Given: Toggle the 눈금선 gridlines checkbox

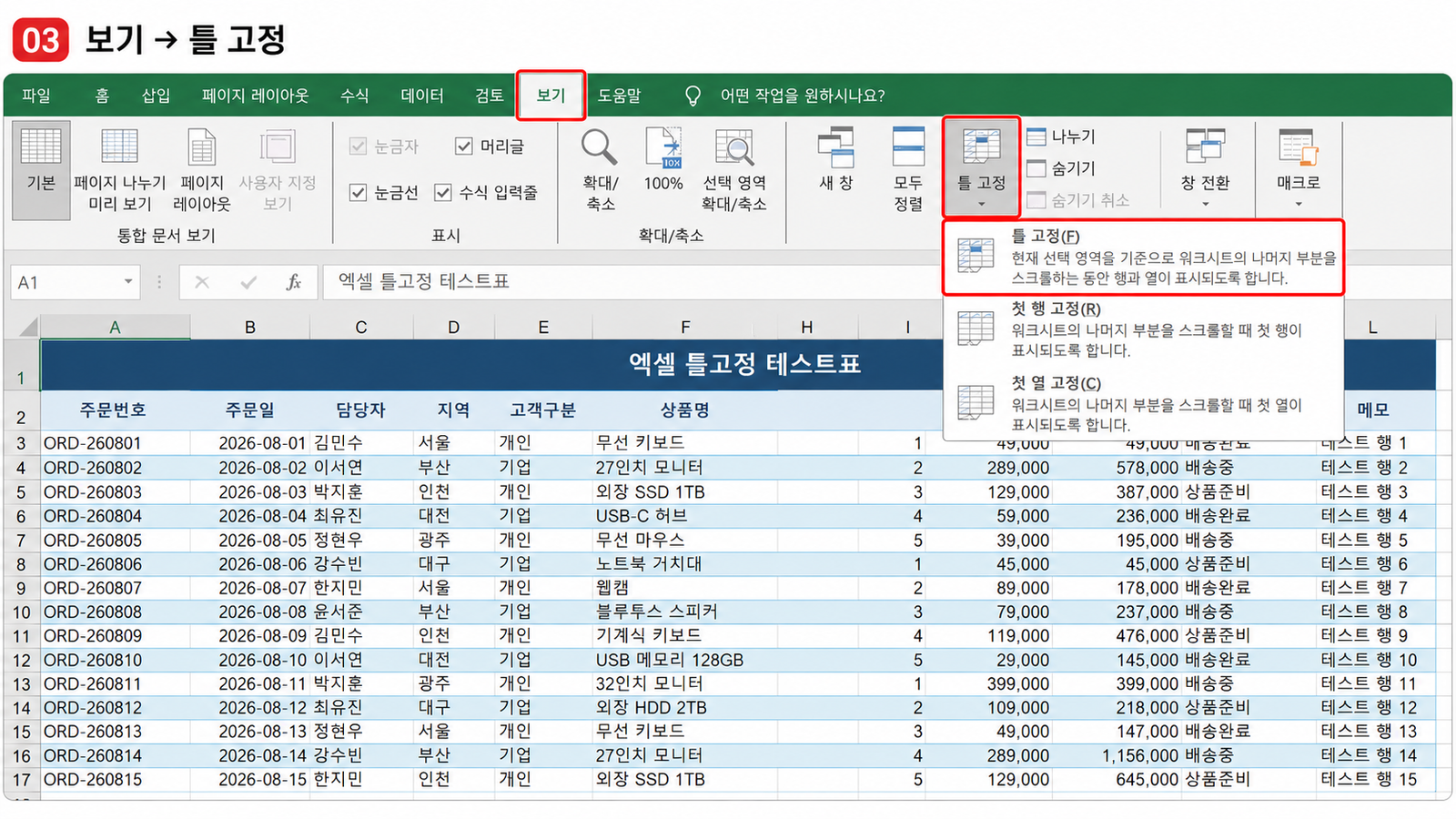Looking at the screenshot, I should [x=359, y=192].
